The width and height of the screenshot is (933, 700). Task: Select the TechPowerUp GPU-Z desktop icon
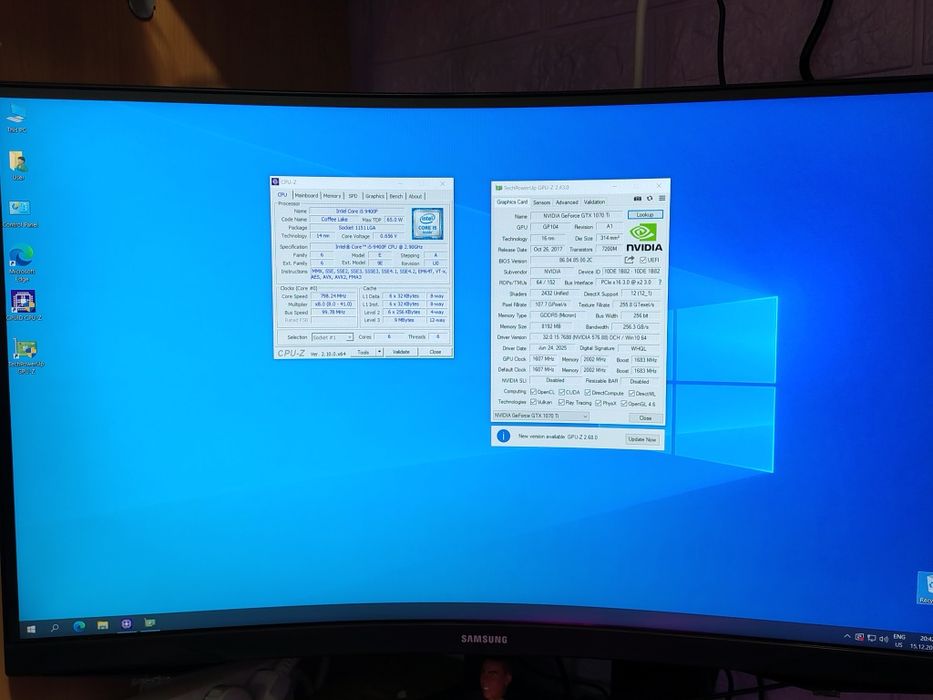click(26, 356)
